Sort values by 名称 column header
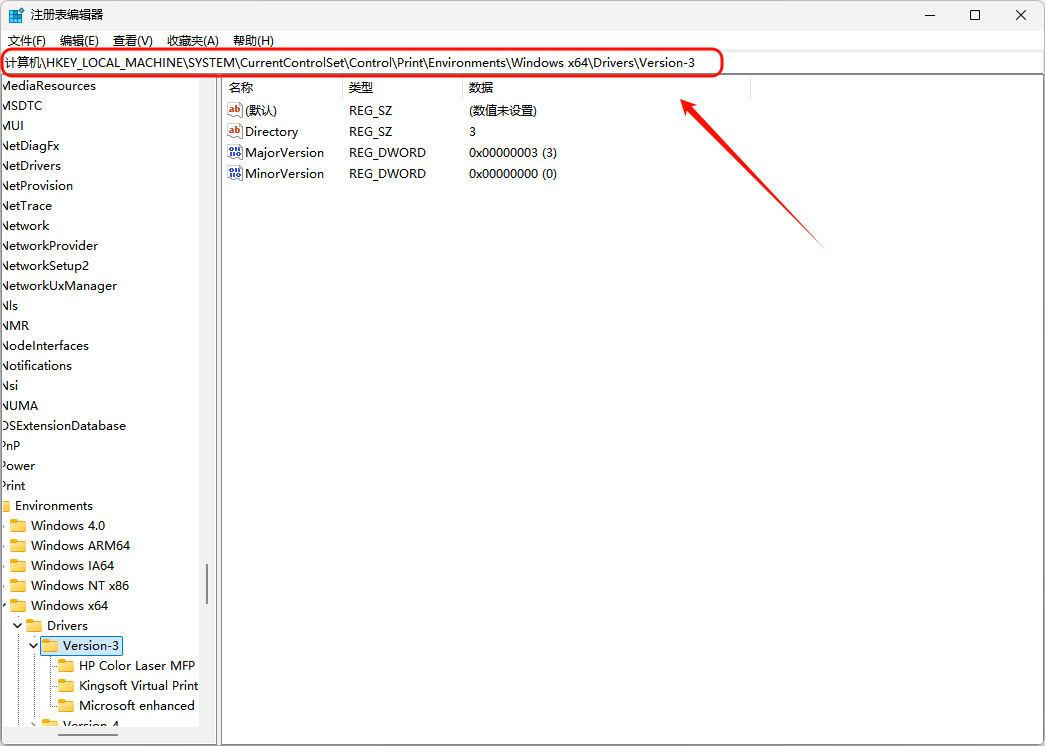The width and height of the screenshot is (1045, 746). [x=282, y=88]
